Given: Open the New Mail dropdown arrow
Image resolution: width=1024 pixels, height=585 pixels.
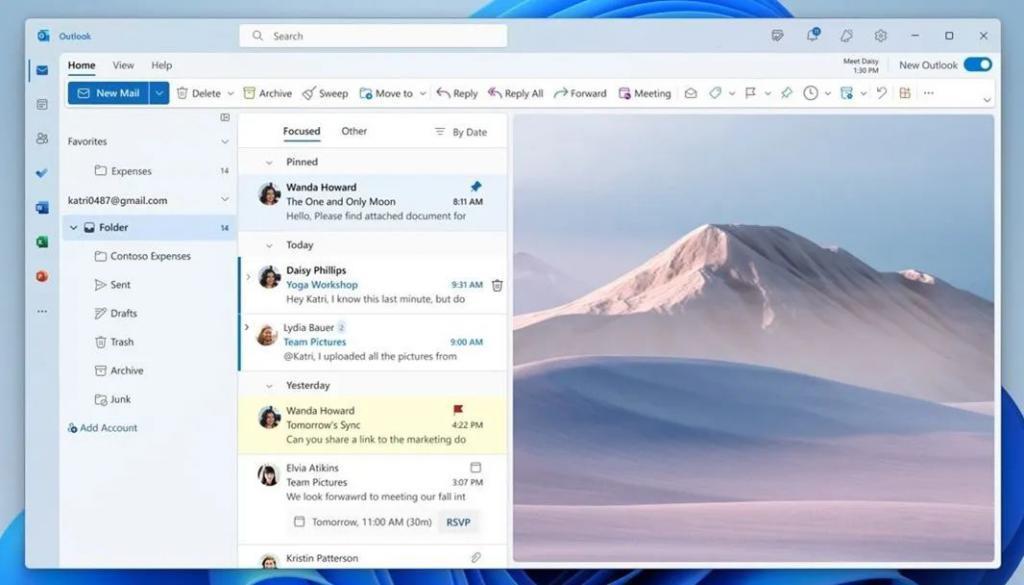Looking at the screenshot, I should click(x=159, y=93).
